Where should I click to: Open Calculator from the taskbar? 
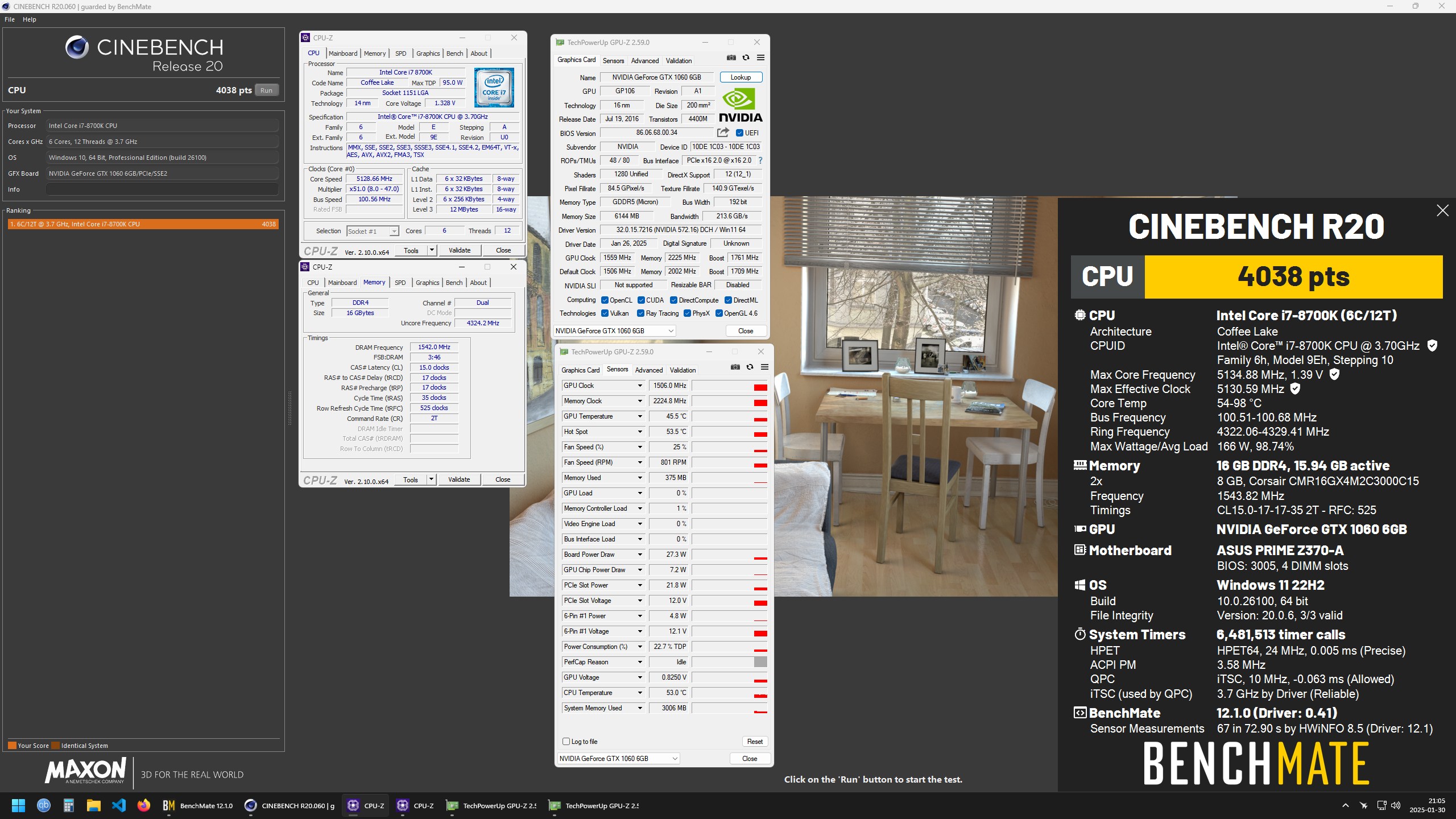[x=68, y=805]
